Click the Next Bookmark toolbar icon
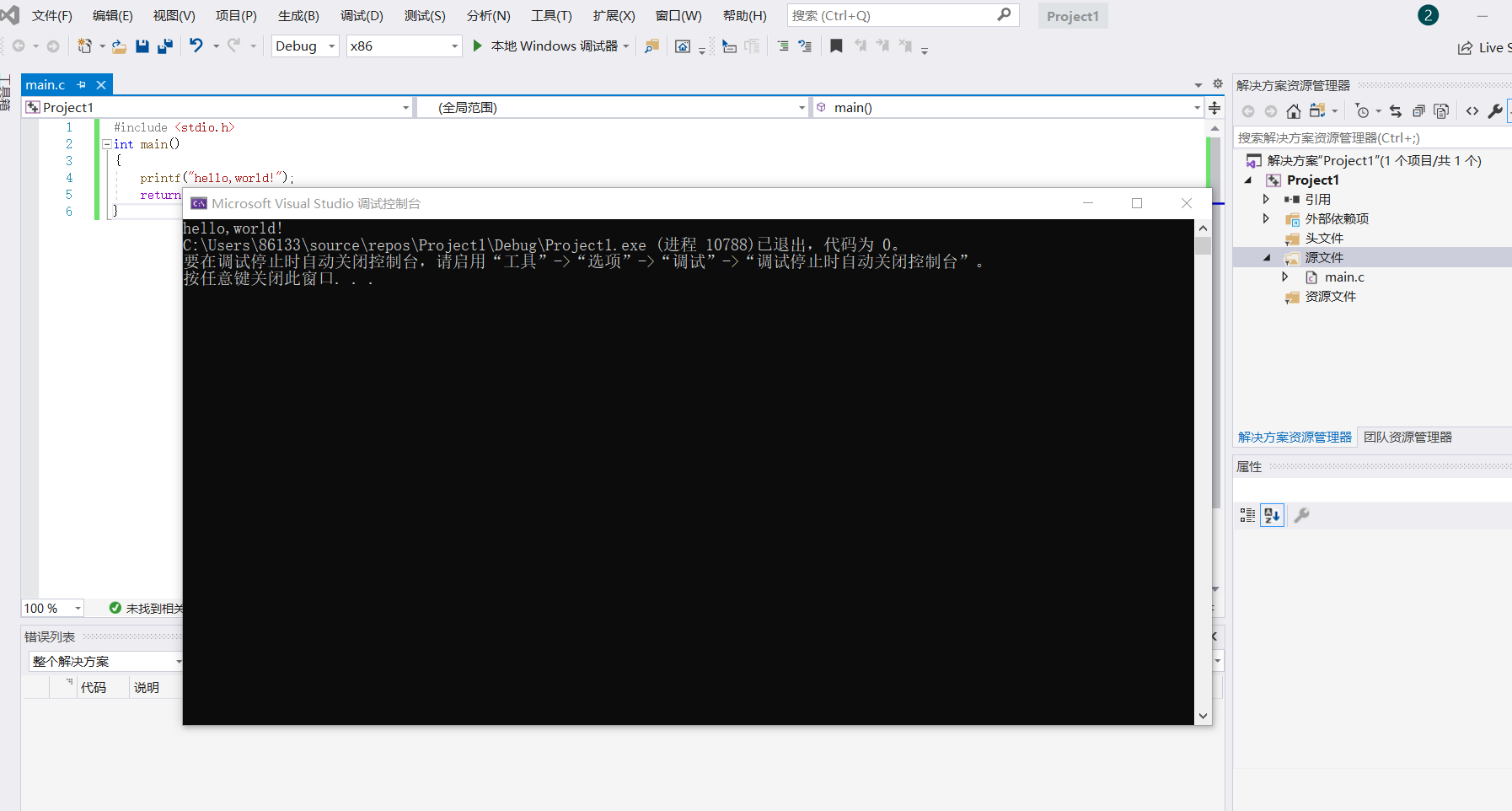Screen dimensions: 1512x811 [882, 46]
